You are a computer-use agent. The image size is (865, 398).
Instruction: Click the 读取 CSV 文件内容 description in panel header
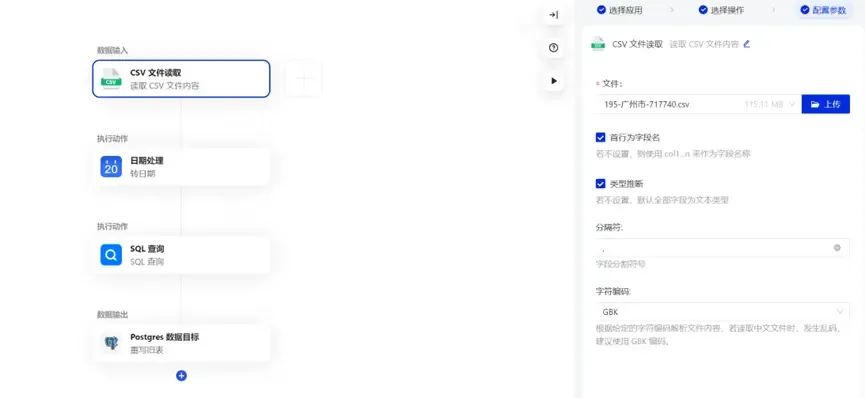pos(704,44)
